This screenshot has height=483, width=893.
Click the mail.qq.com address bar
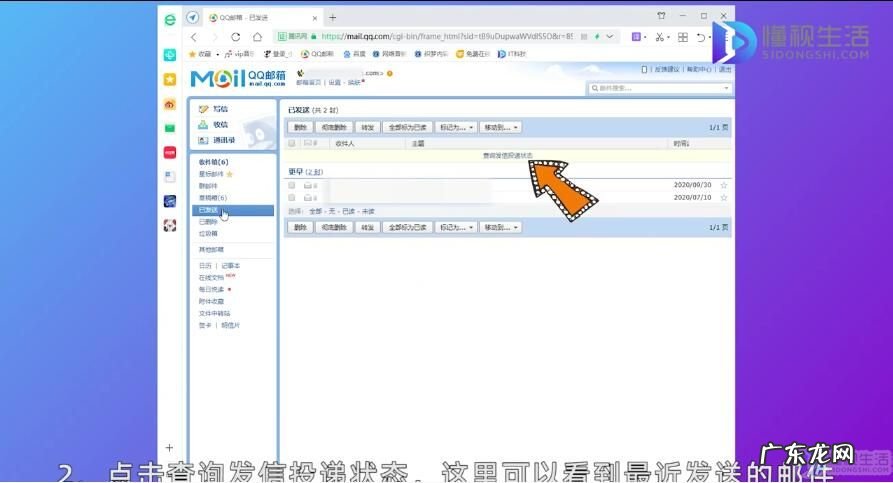pos(447,36)
